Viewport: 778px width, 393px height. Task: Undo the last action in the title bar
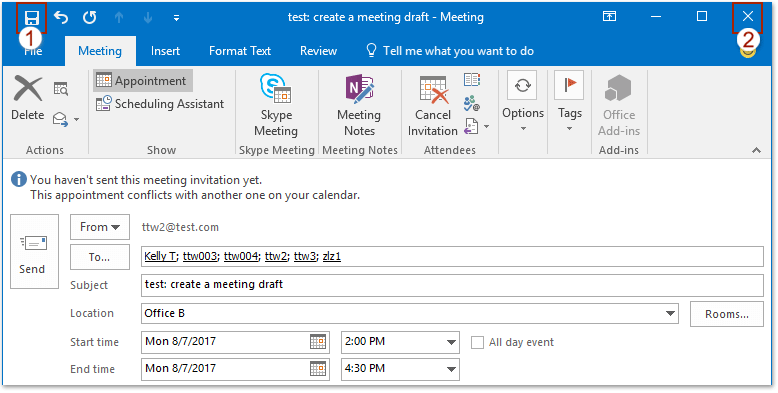[61, 18]
